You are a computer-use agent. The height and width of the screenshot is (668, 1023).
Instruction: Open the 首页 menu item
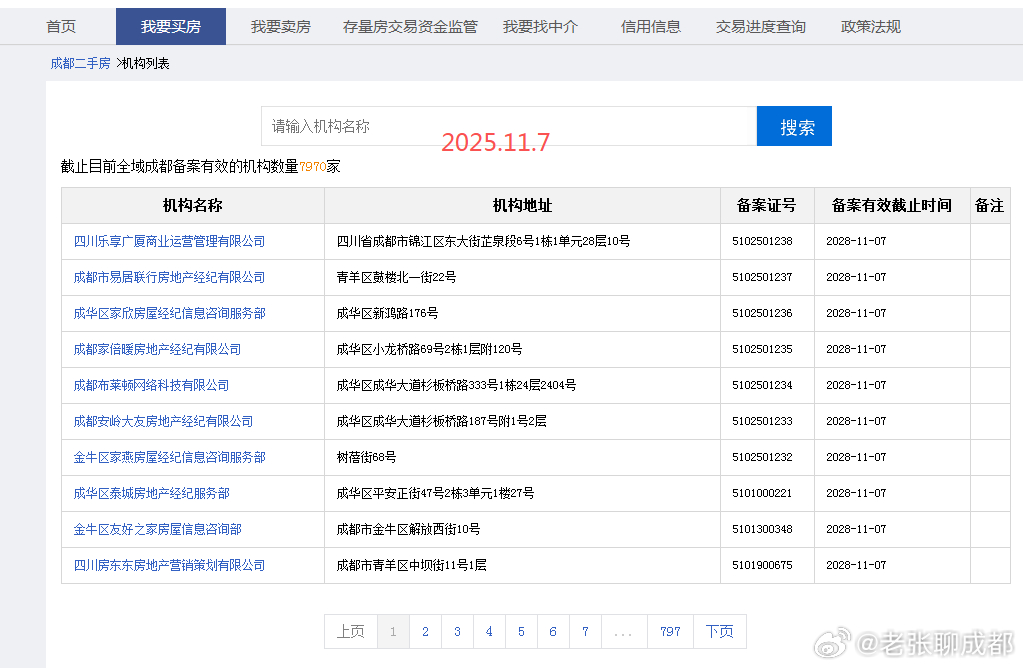click(x=60, y=27)
